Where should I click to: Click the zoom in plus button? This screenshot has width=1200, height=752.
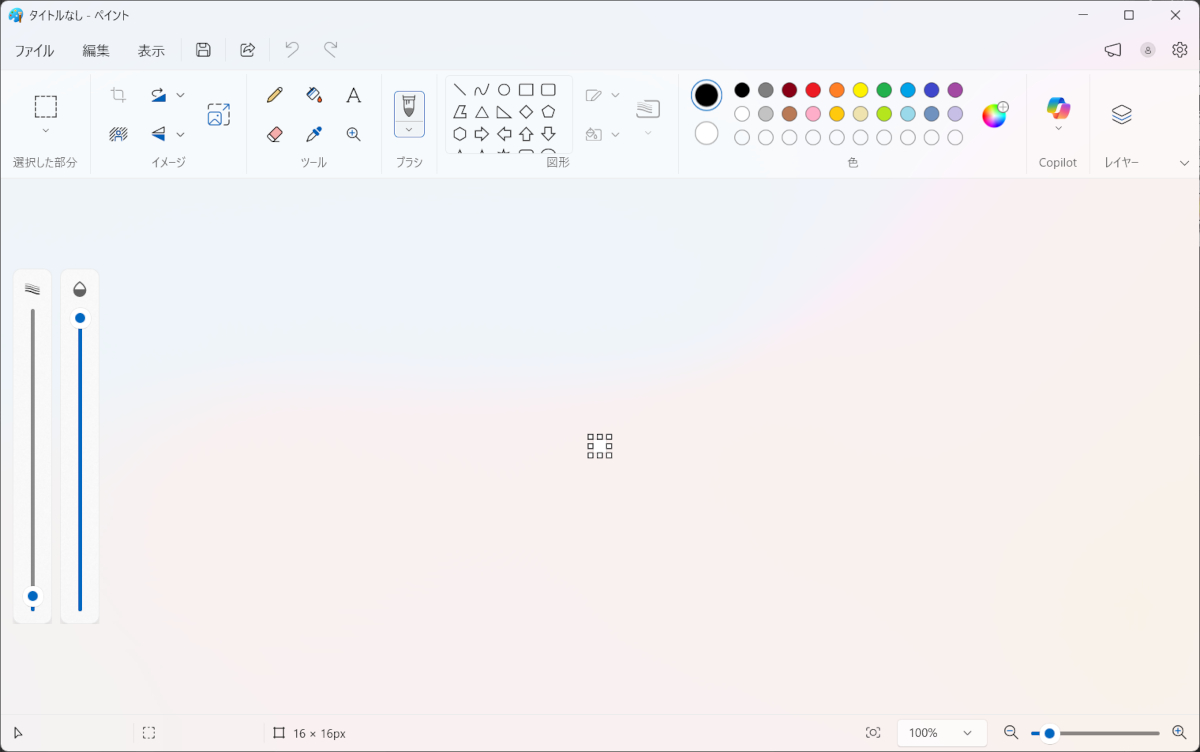[1178, 733]
